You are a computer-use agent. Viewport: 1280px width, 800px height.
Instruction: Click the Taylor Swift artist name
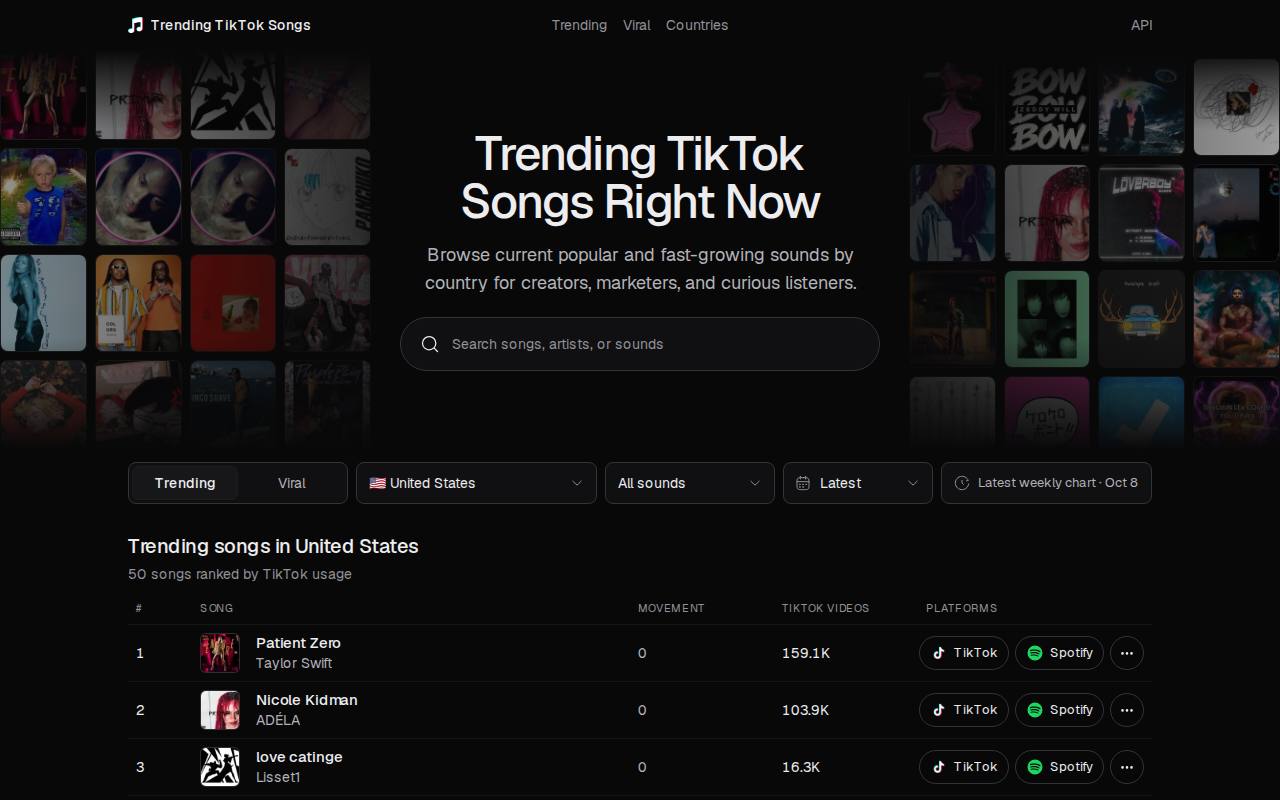[294, 663]
